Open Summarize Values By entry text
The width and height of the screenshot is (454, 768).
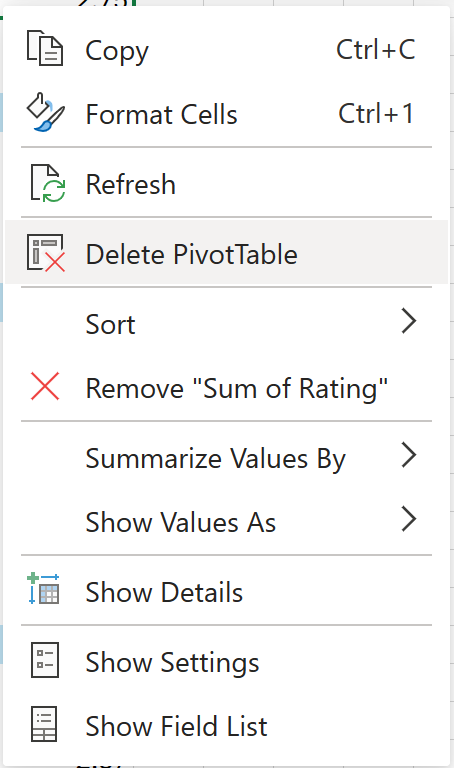tap(215, 459)
